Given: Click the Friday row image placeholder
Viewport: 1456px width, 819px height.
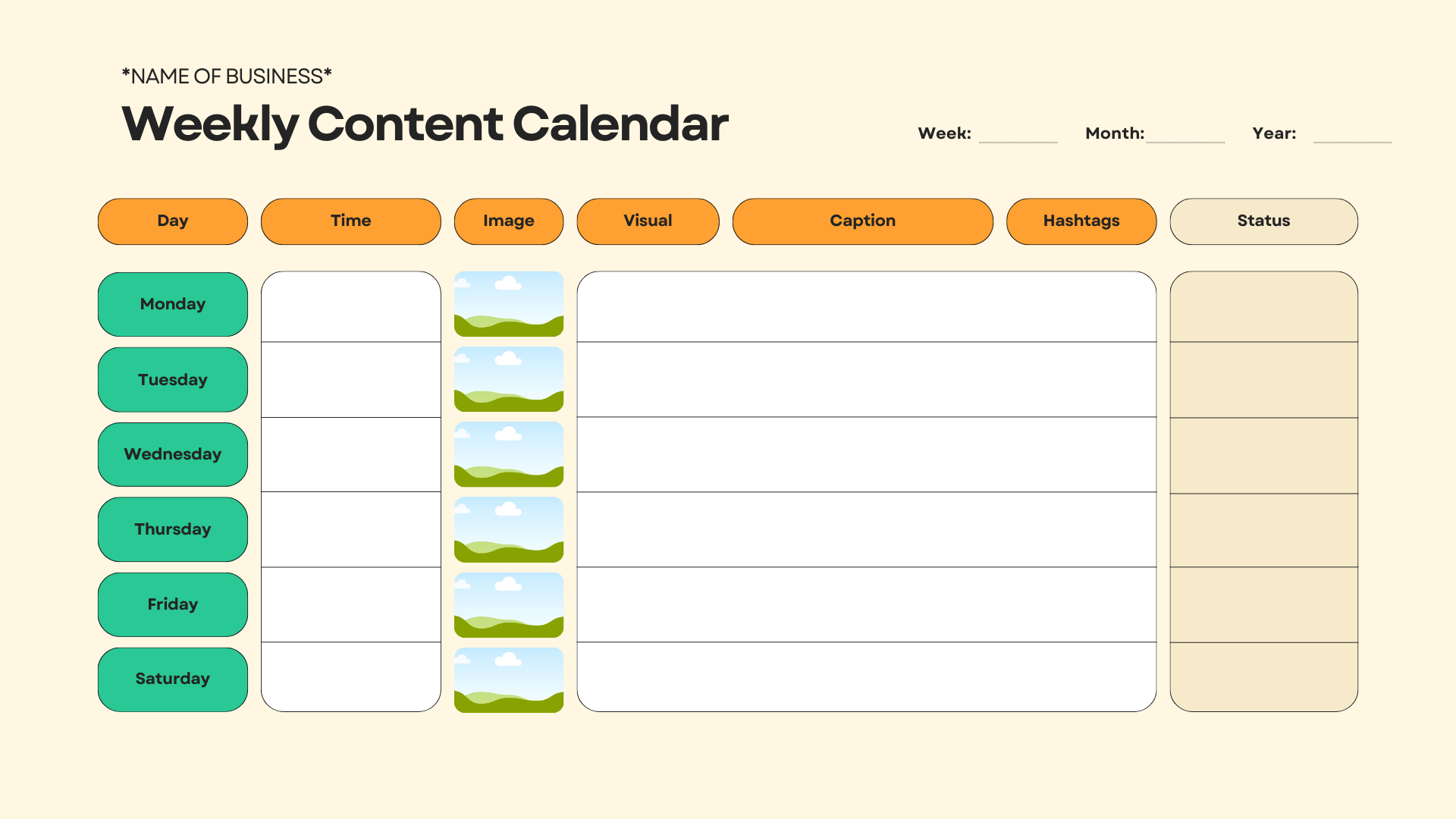Looking at the screenshot, I should 508,604.
